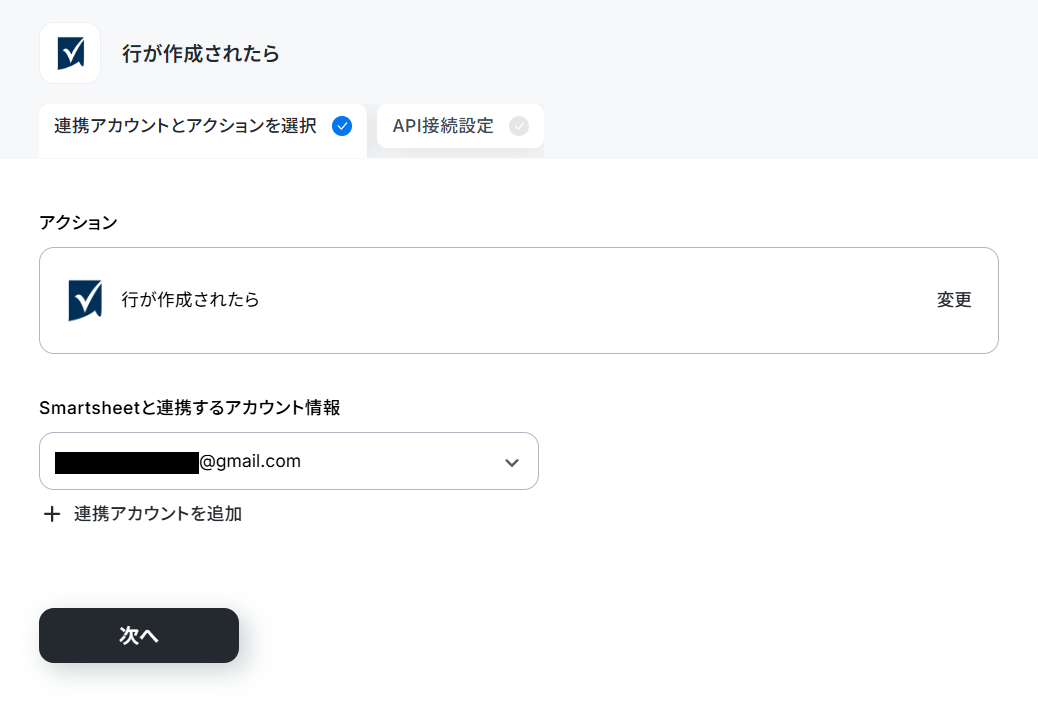The width and height of the screenshot is (1038, 717).
Task: Click the redacted email address text
Action: pyautogui.click(x=126, y=462)
